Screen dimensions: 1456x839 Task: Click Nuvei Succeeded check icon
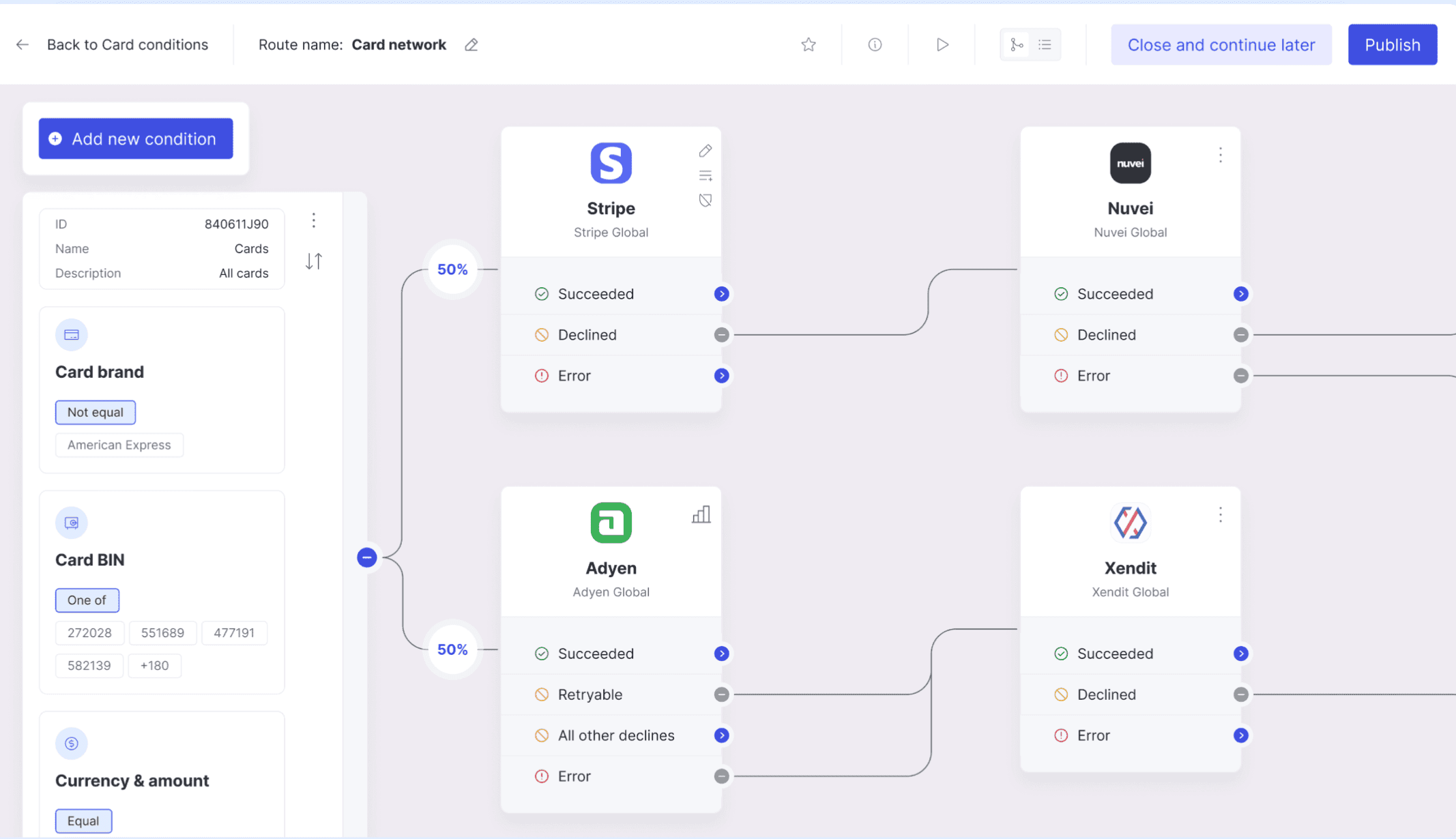pyautogui.click(x=1061, y=294)
